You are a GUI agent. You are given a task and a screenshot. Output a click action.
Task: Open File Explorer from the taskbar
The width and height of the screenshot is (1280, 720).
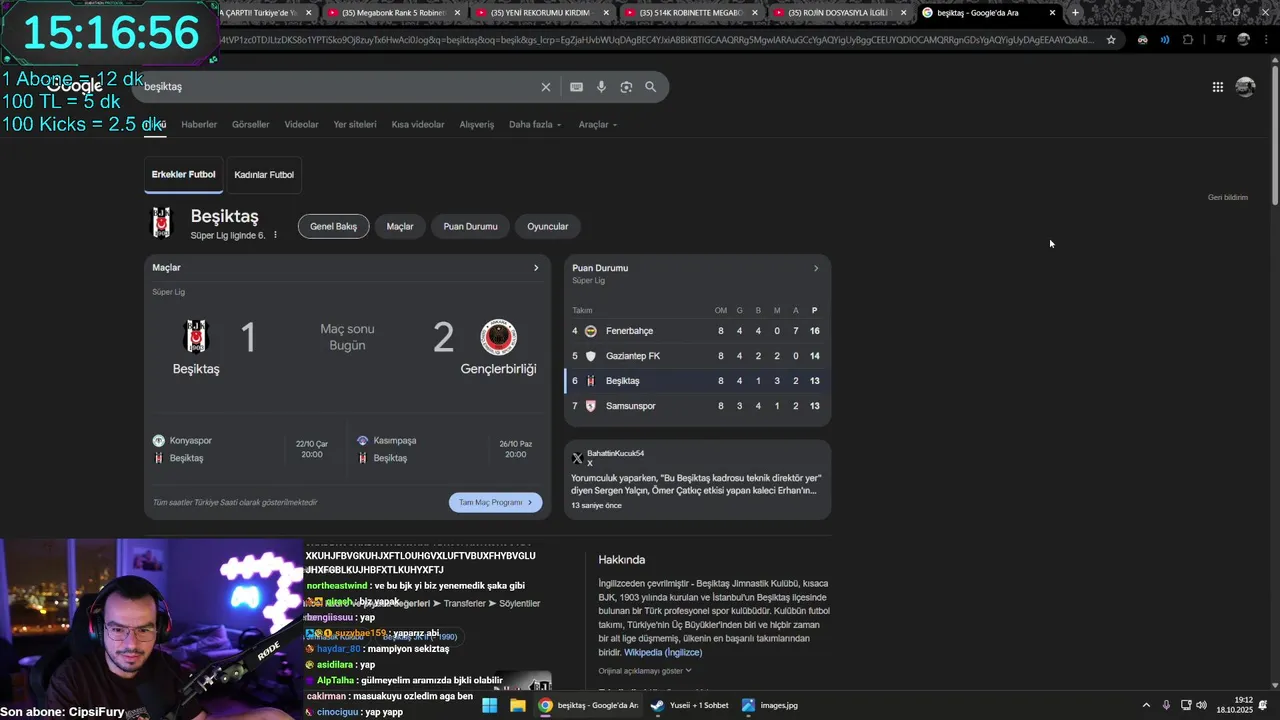click(x=518, y=705)
